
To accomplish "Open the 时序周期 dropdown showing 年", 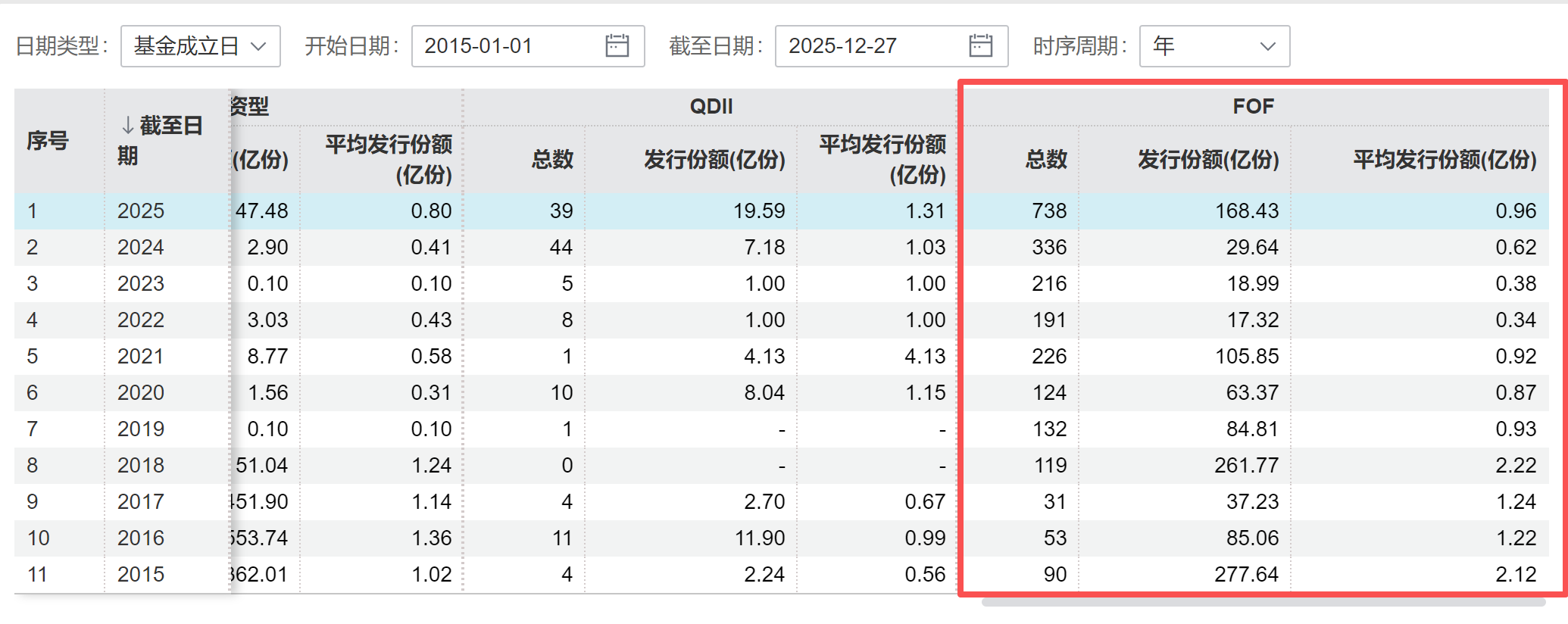I will [1213, 46].
